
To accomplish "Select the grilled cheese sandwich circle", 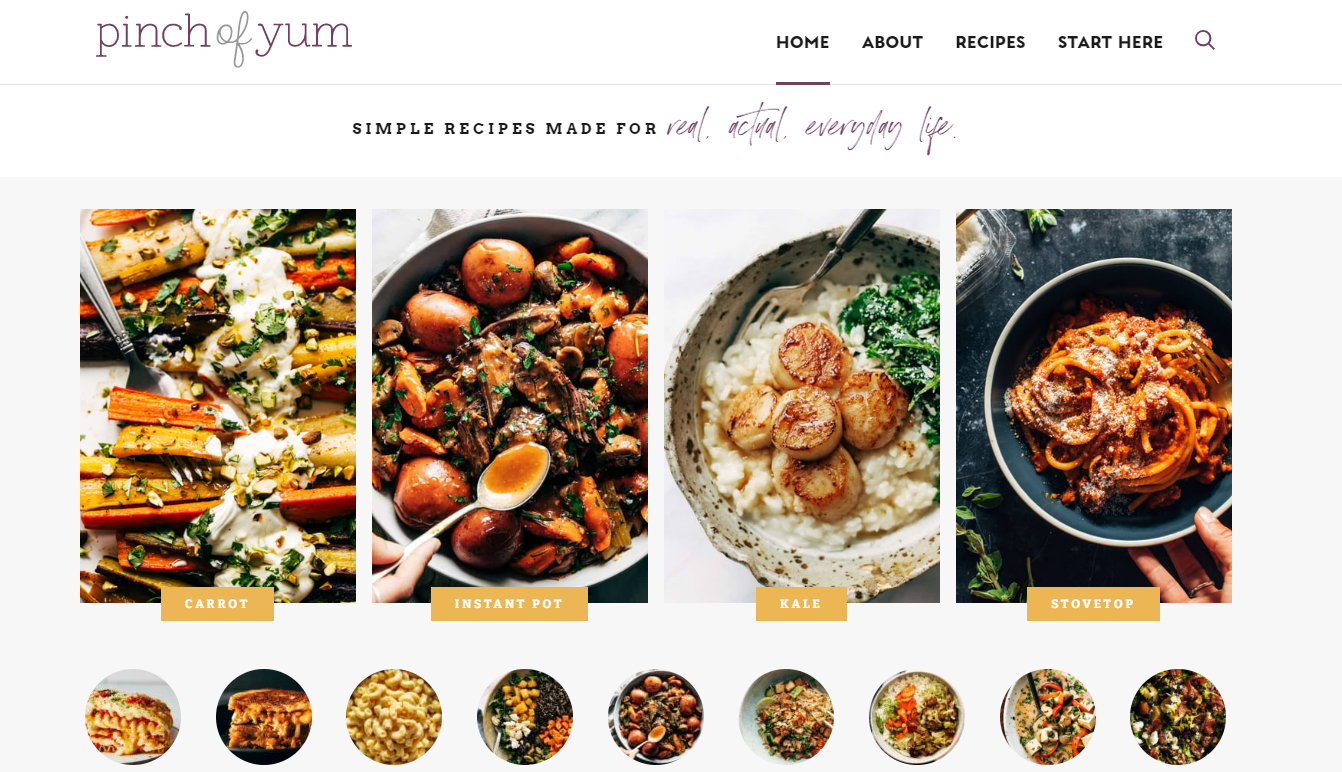I will click(x=264, y=717).
